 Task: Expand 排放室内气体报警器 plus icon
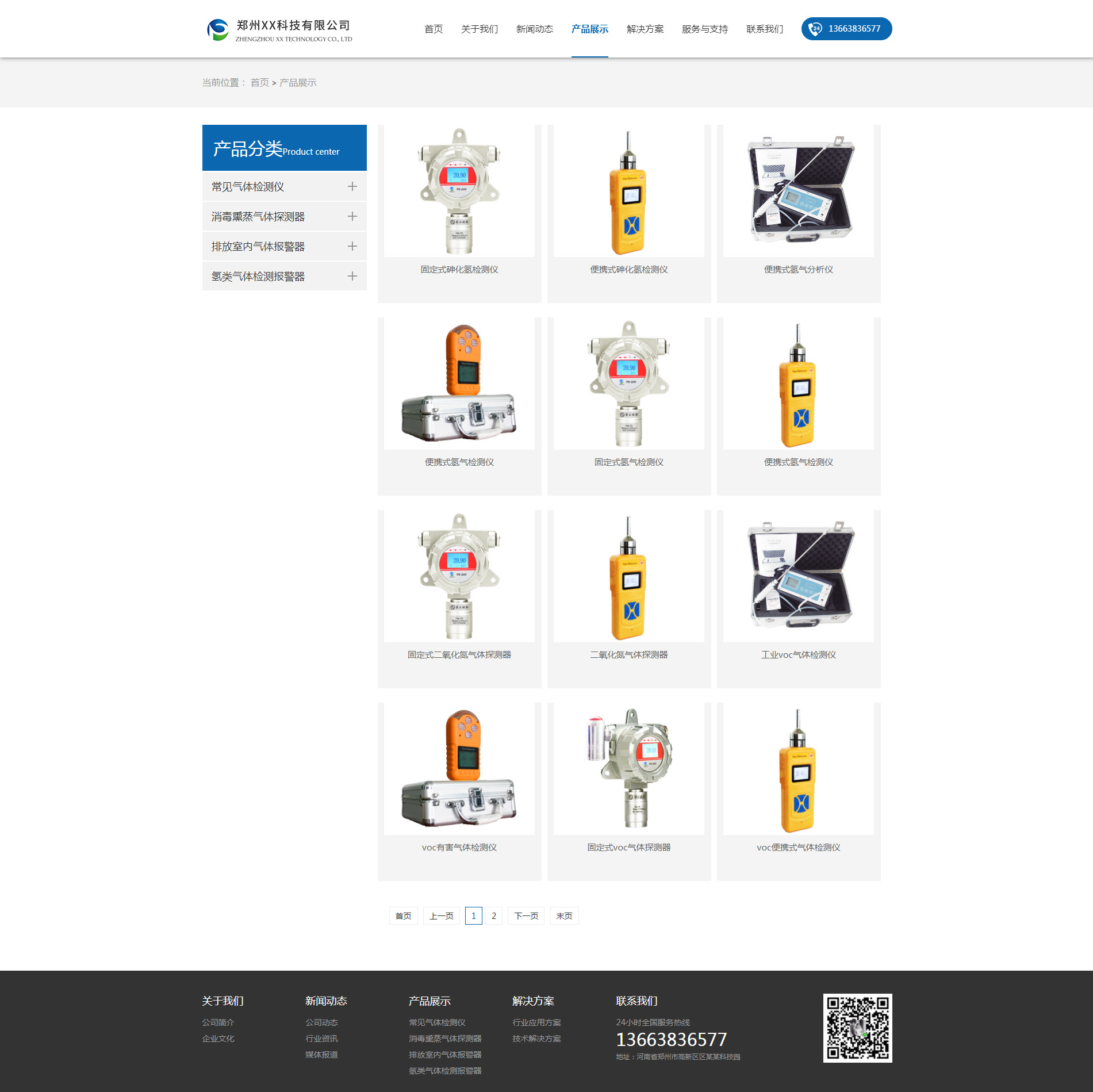352,246
